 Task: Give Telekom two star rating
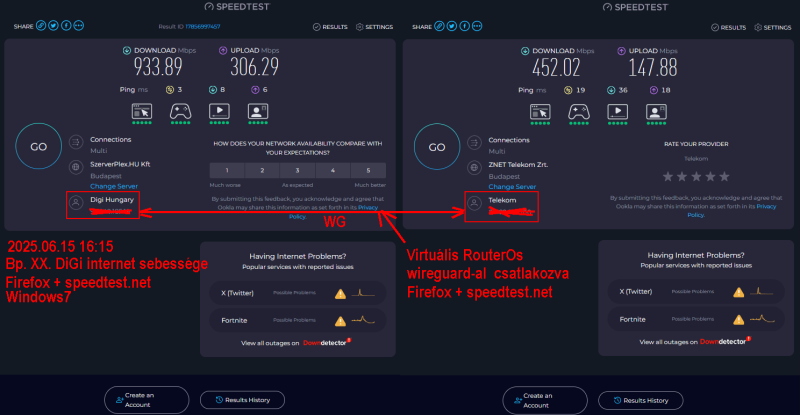[682, 177]
